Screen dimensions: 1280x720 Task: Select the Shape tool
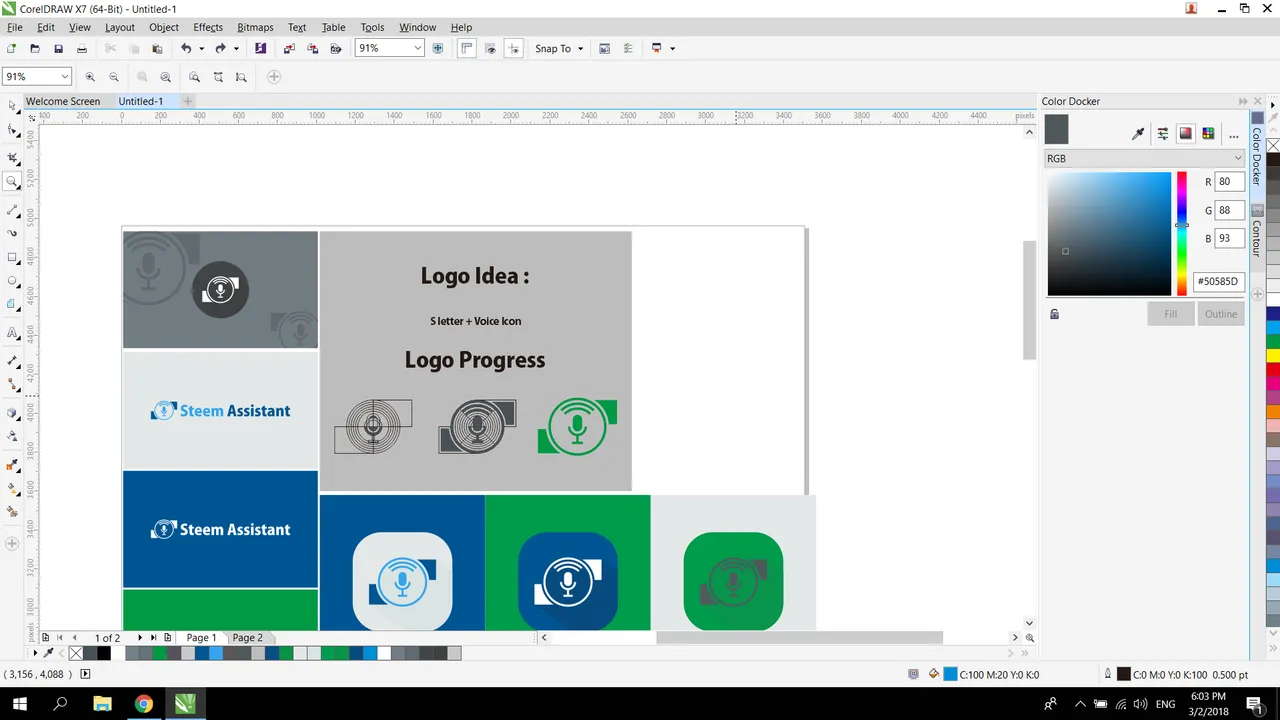tap(12, 131)
